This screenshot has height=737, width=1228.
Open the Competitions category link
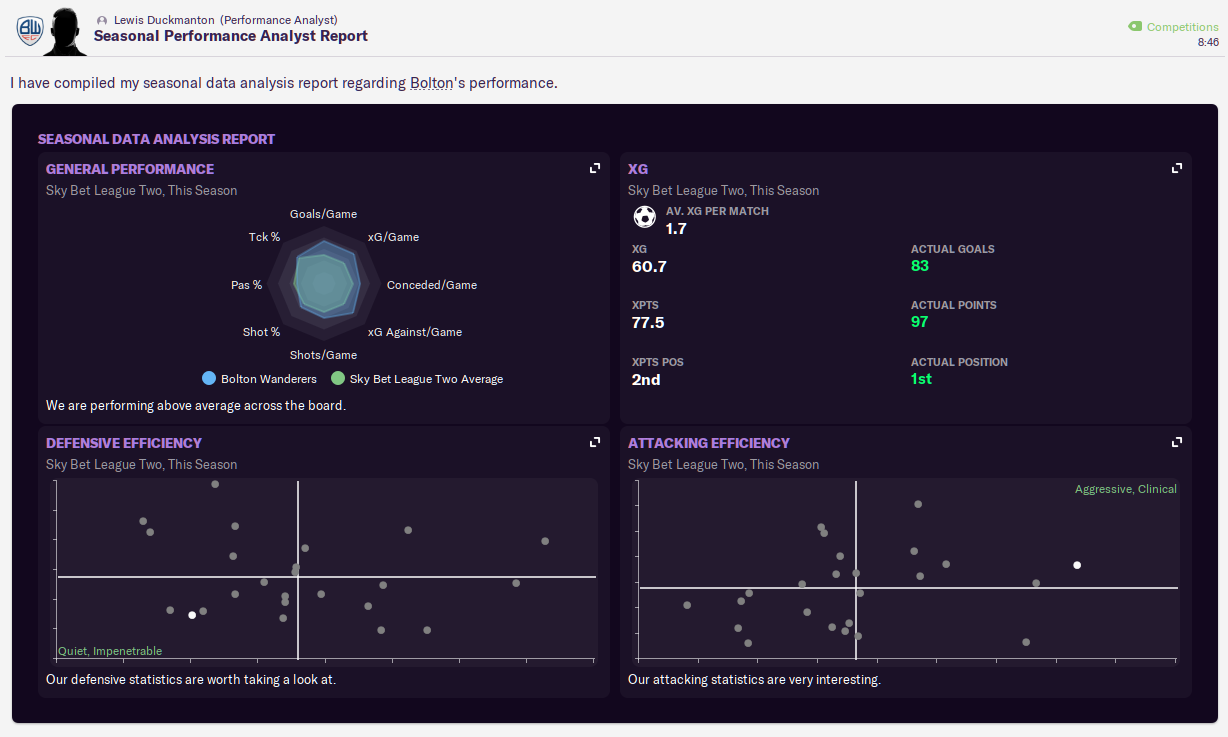1182,27
